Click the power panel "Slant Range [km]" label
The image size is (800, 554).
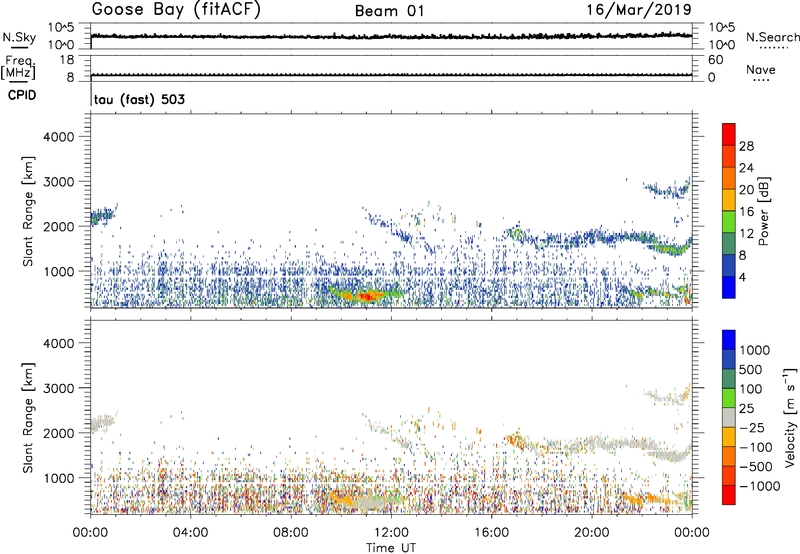pos(28,211)
